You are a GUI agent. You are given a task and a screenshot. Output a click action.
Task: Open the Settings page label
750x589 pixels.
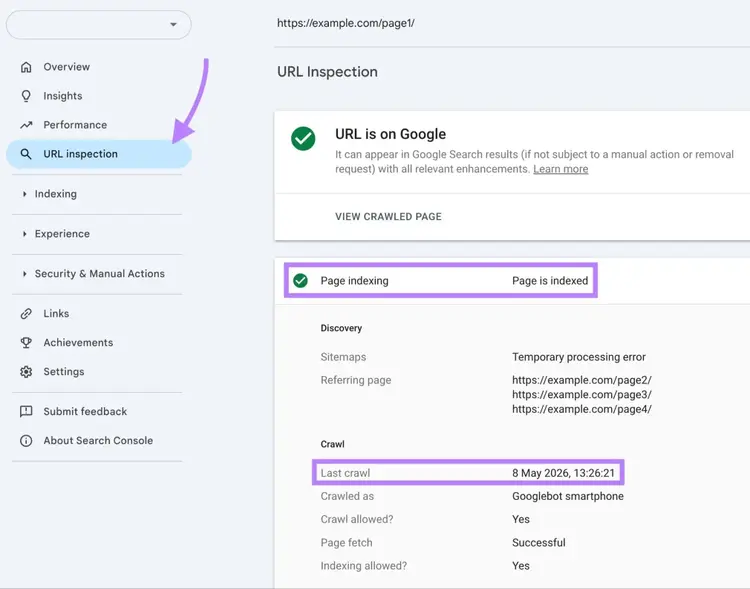coord(64,372)
